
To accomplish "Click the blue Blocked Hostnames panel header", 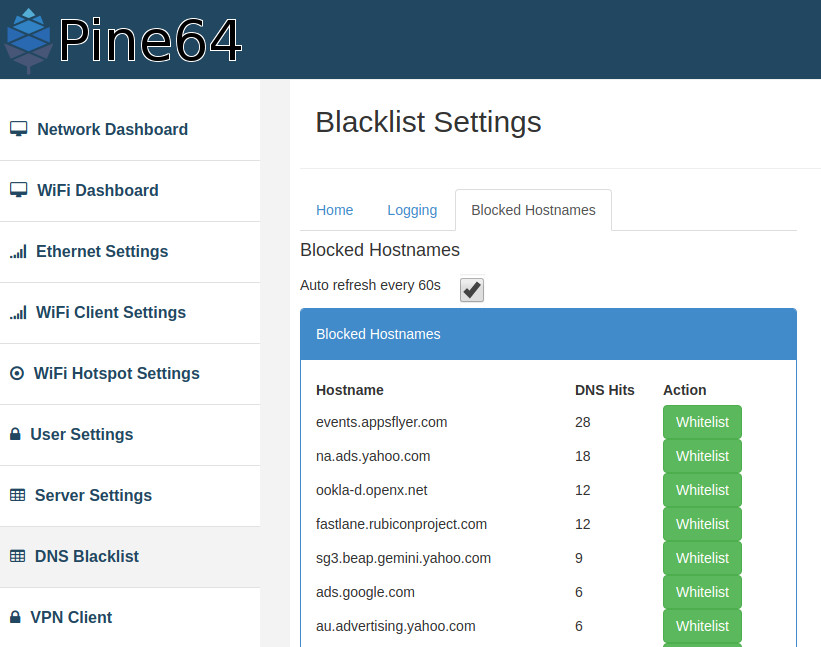I will 548,334.
